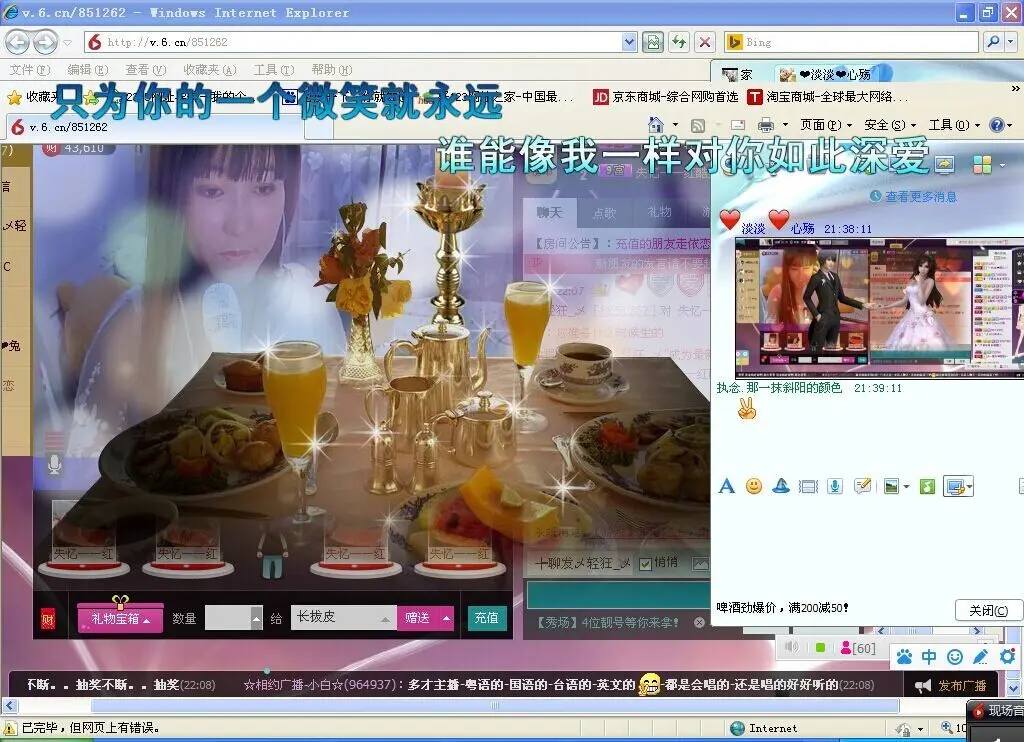Click the compatibility view icon beside address bar

652,42
